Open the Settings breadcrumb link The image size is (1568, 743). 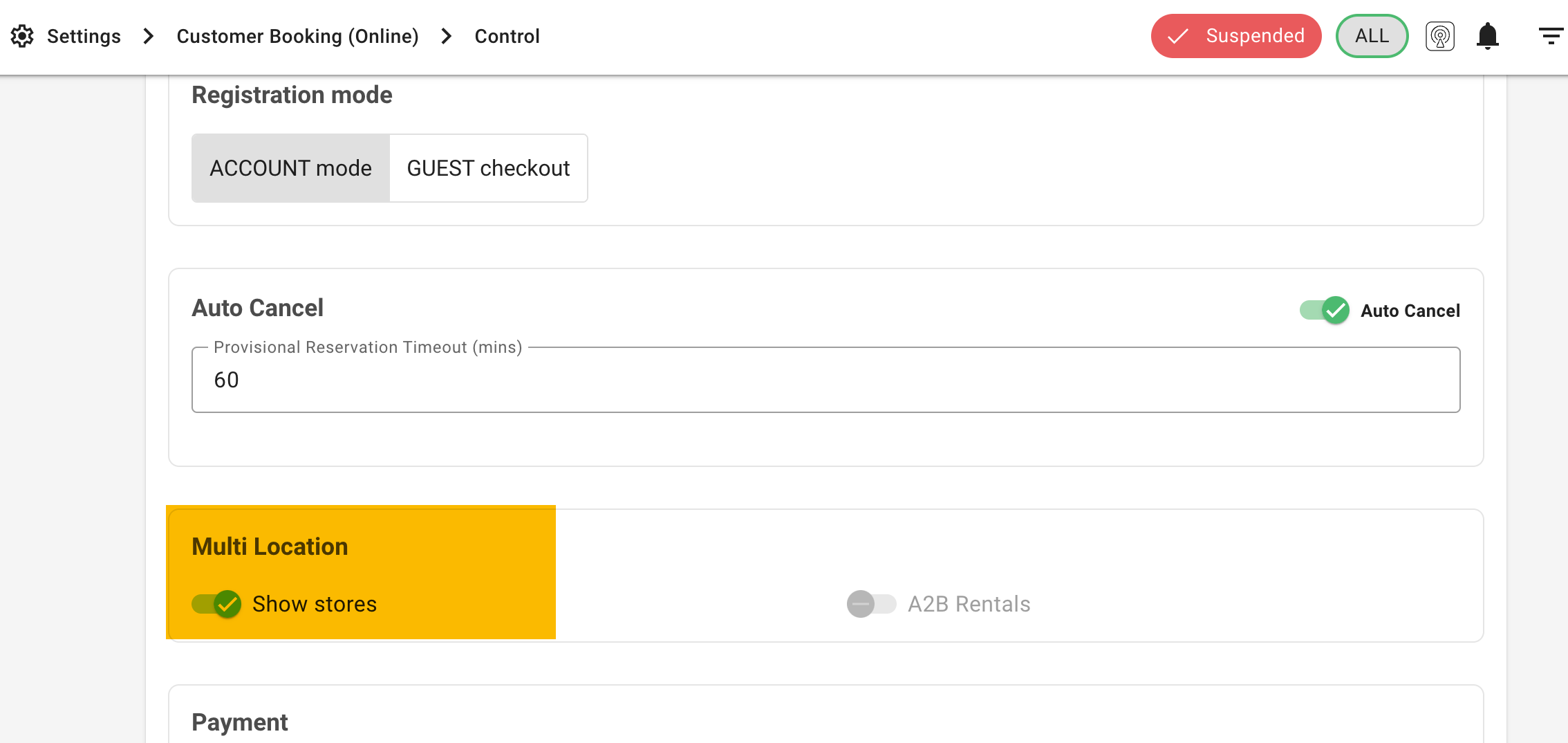84,36
